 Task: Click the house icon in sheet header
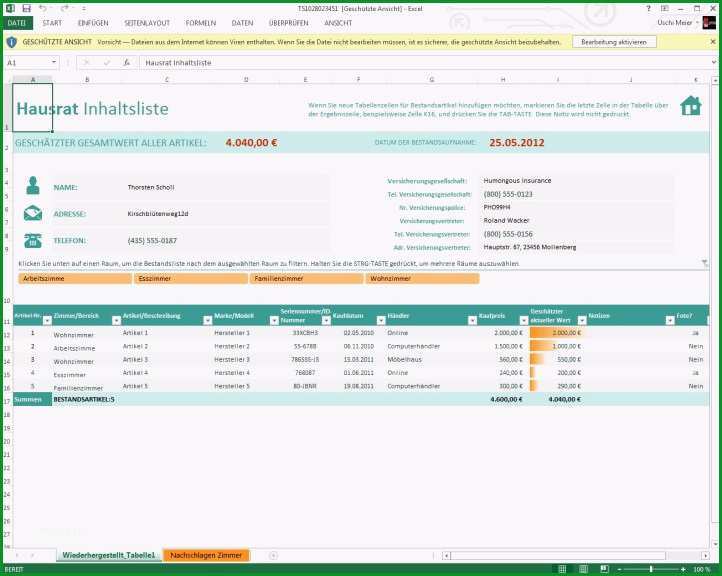coord(691,105)
